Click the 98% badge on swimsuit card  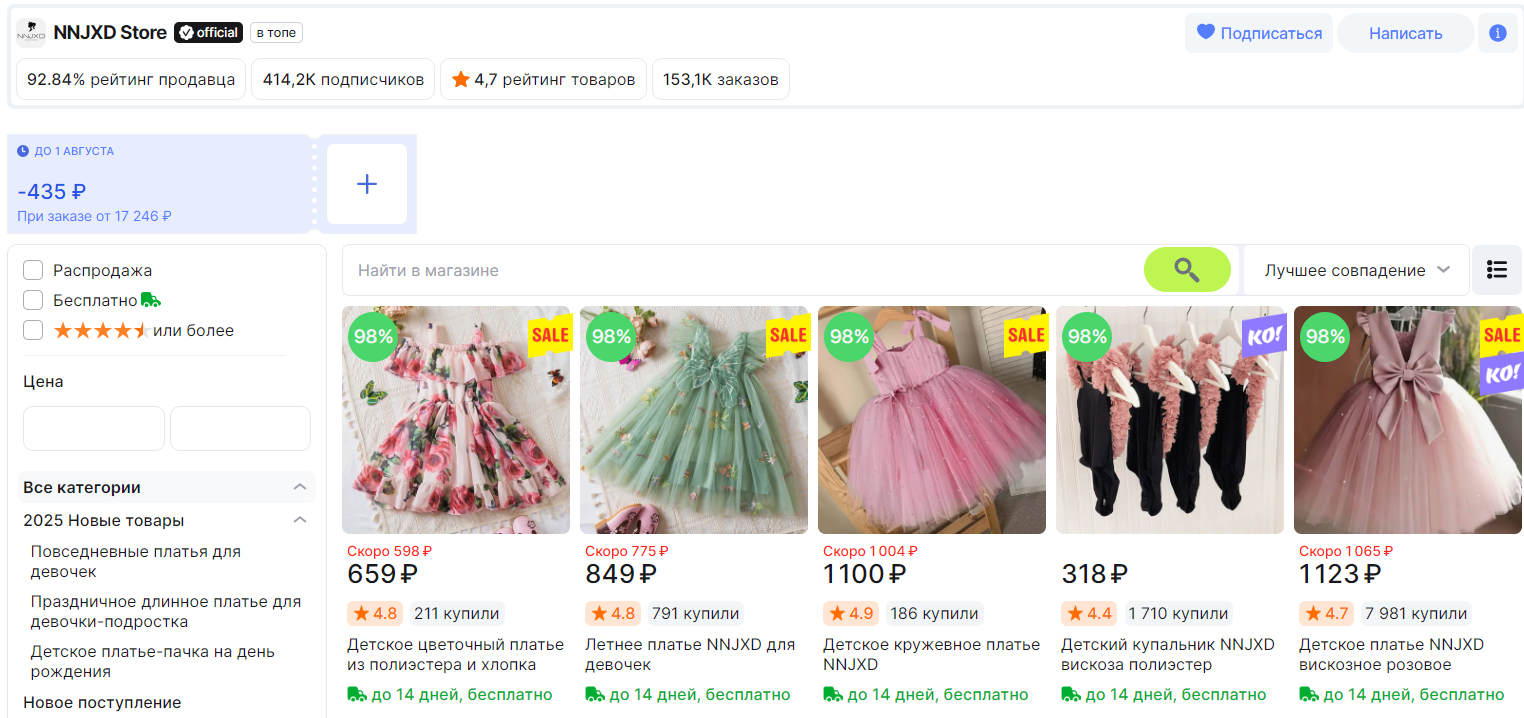click(1087, 337)
